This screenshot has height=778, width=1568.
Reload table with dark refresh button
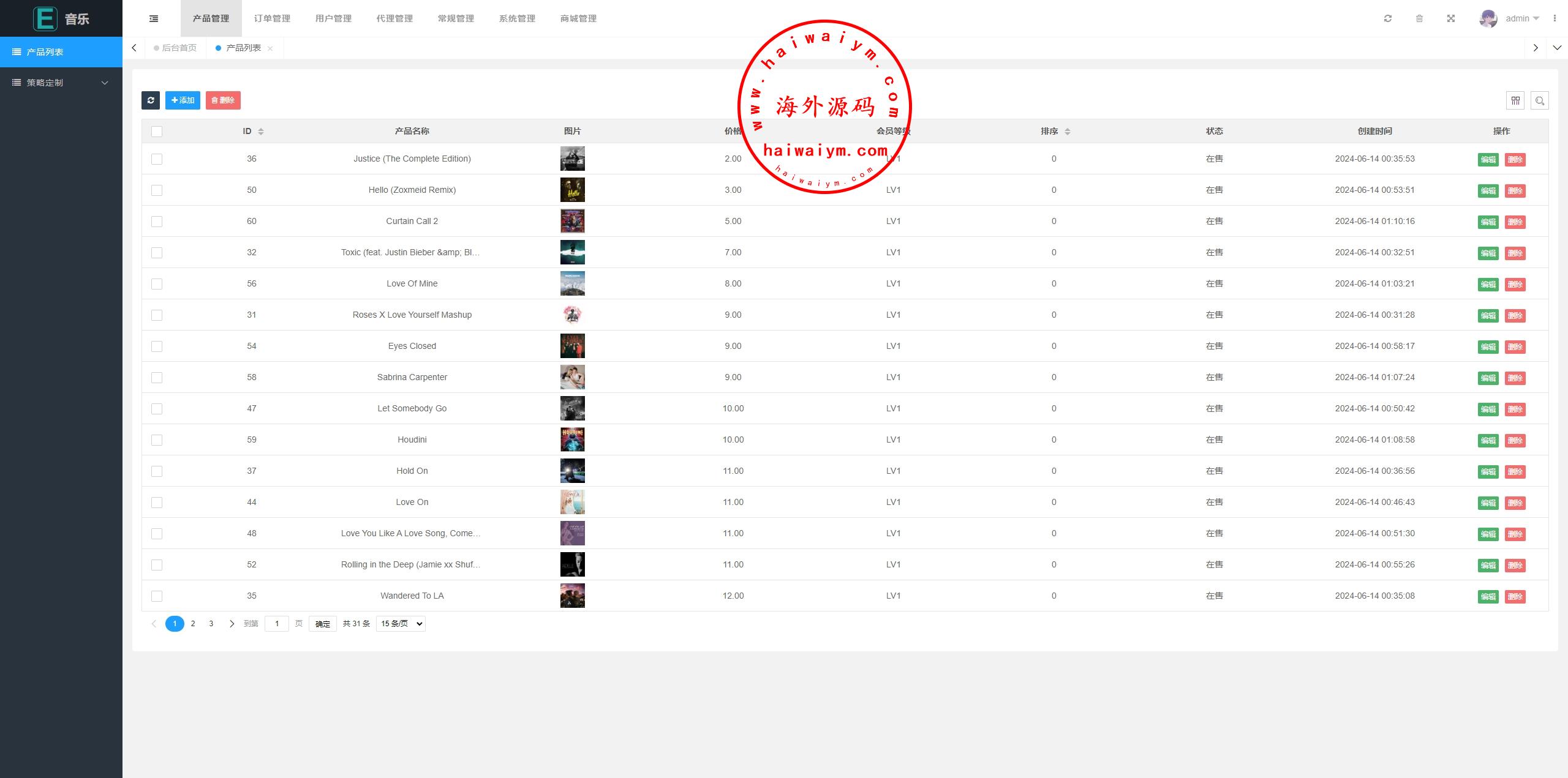(151, 100)
